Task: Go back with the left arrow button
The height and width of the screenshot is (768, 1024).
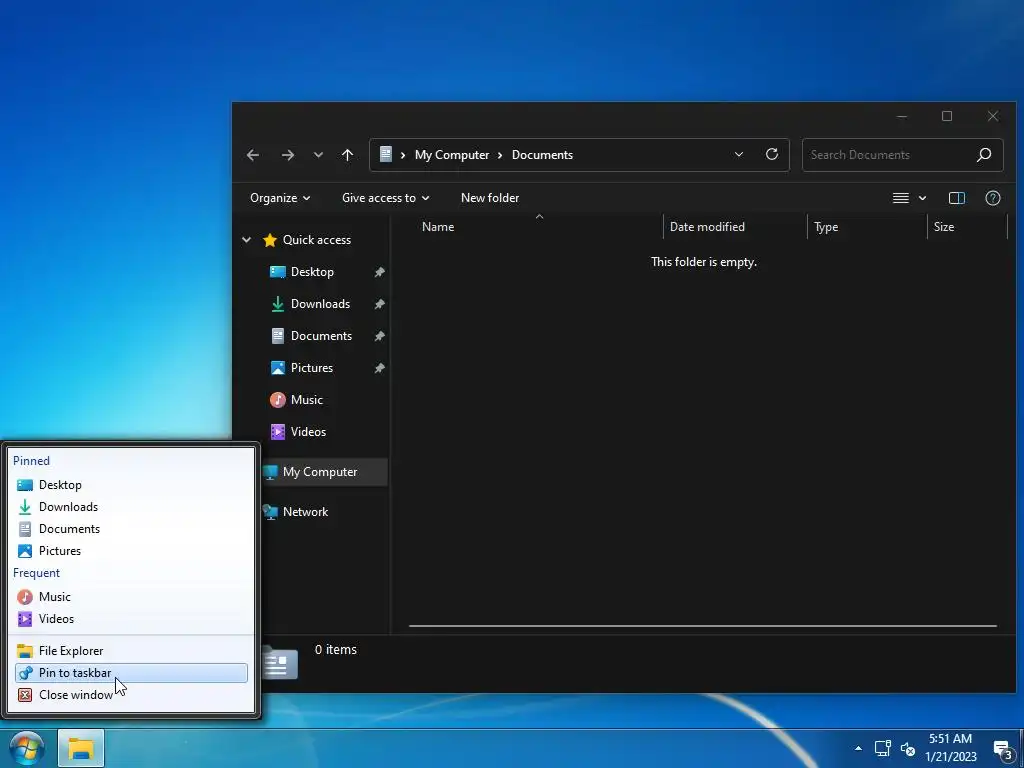Action: coord(253,155)
